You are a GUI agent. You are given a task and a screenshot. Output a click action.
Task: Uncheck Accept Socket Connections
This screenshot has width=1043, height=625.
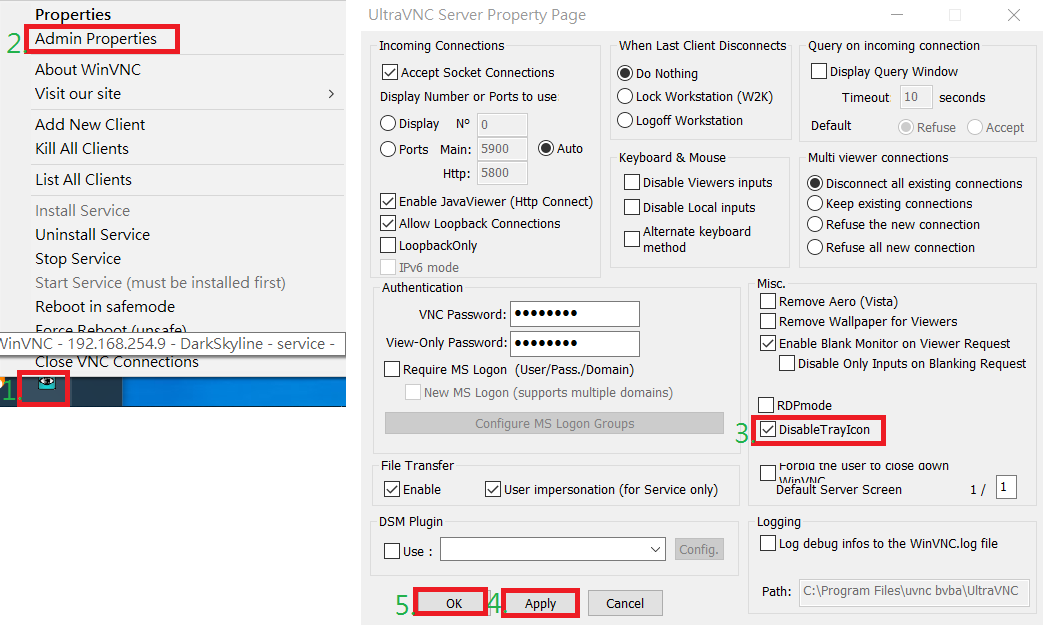pos(390,72)
